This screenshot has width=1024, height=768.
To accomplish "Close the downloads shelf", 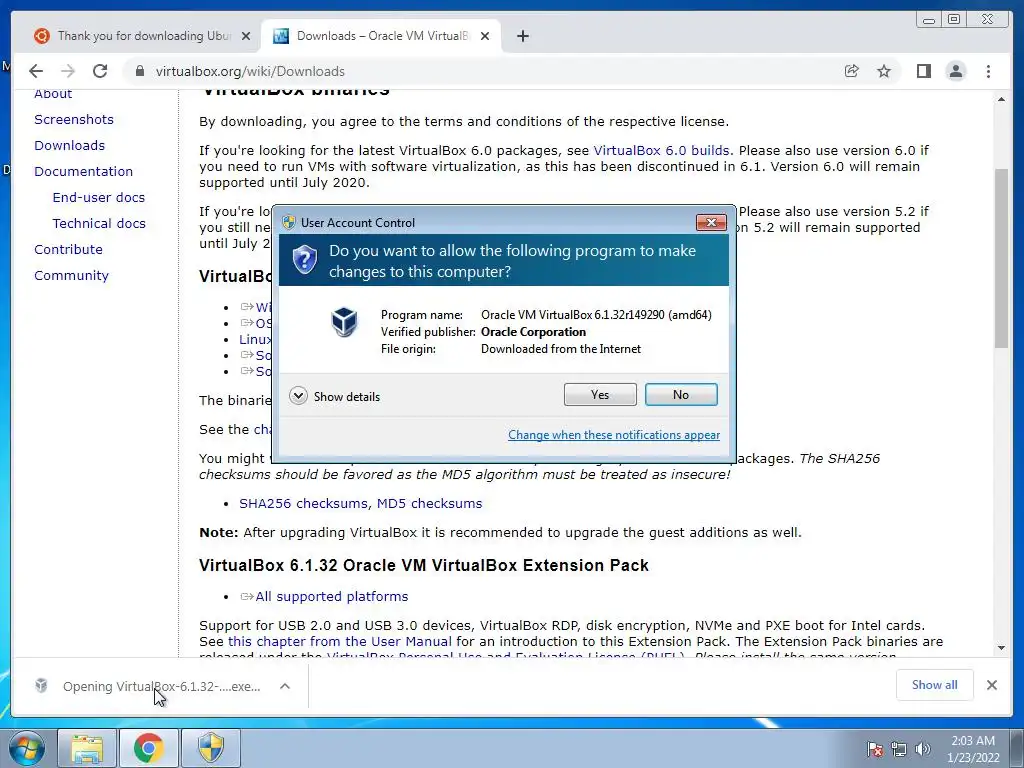I will click(x=991, y=685).
